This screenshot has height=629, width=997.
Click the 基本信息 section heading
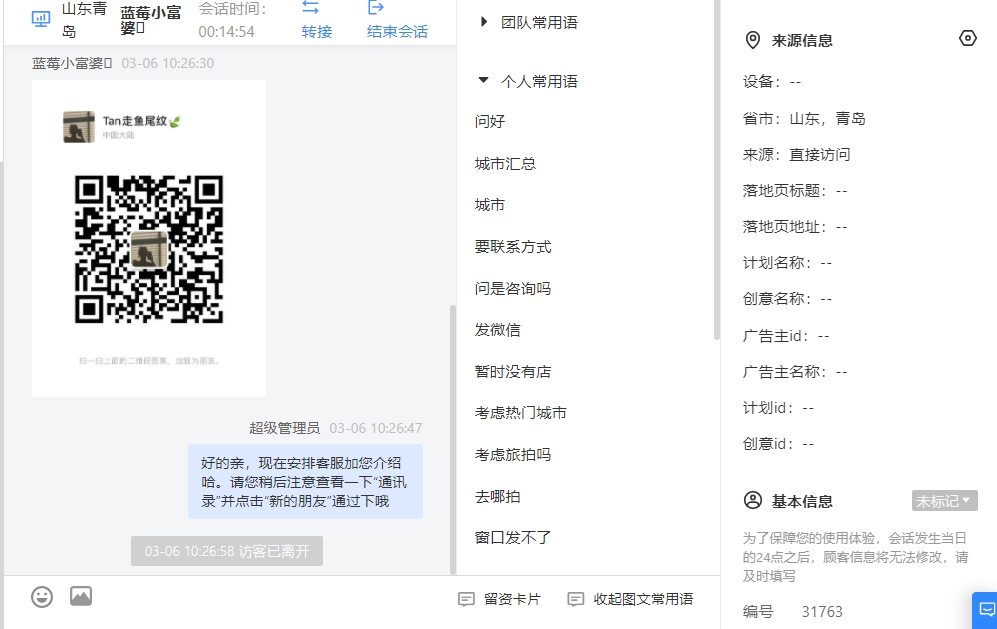click(802, 501)
